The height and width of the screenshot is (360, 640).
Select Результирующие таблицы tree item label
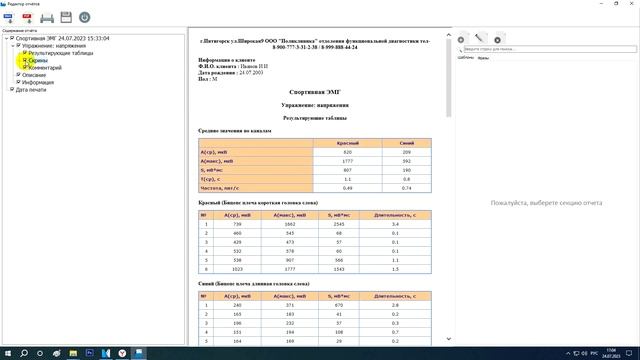(61, 53)
